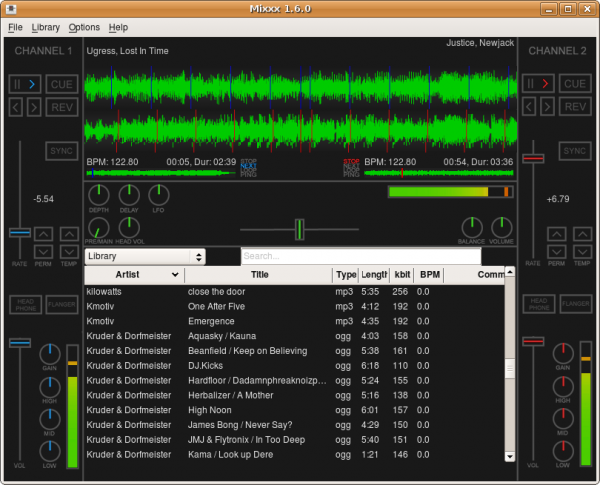Click the track list scroll-down arrow
This screenshot has height=485, width=600.
coord(509,456)
